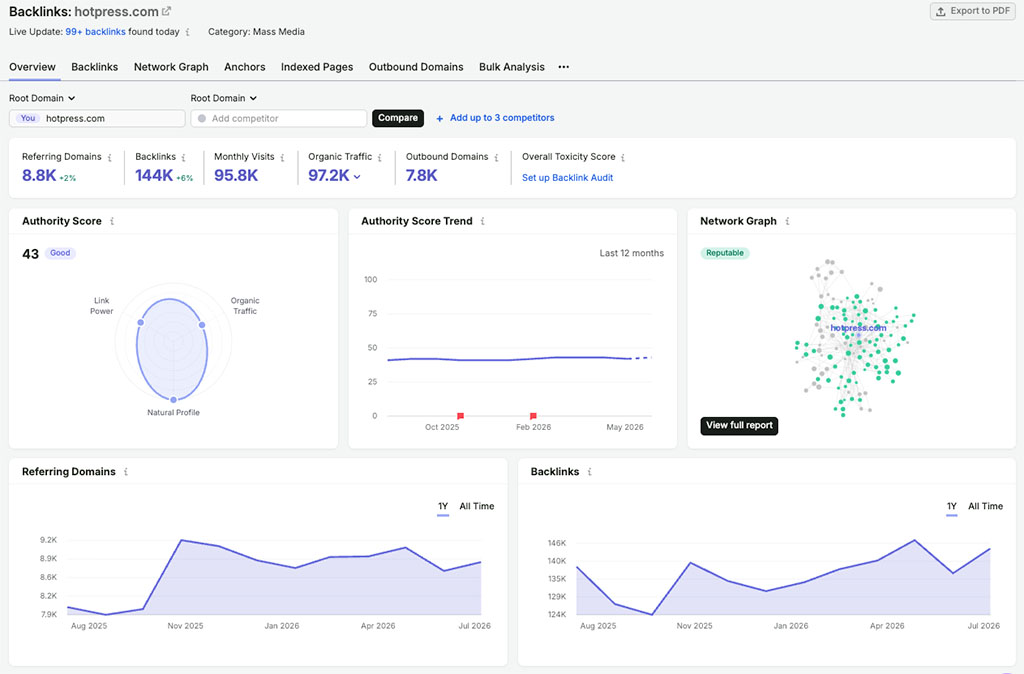Open the Anchors tab

(x=244, y=67)
